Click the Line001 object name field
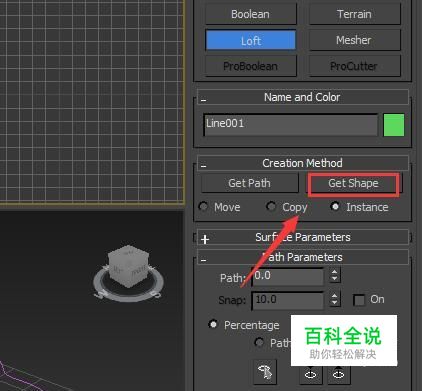The image size is (422, 391). (290, 124)
